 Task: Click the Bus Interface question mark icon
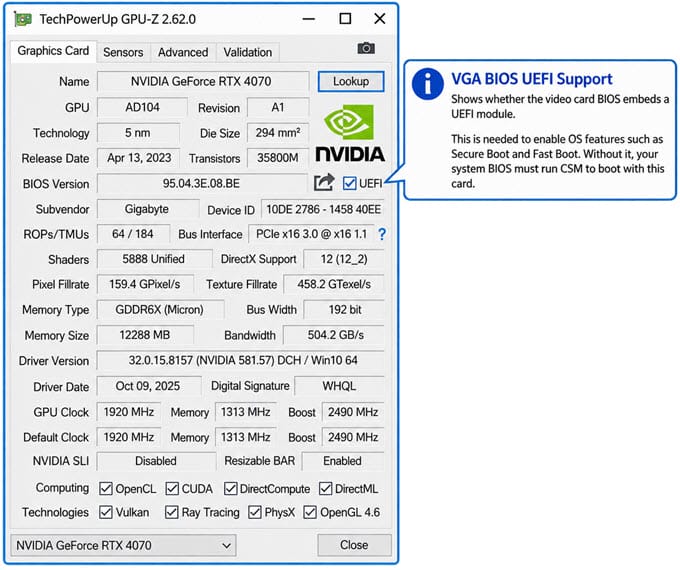382,234
